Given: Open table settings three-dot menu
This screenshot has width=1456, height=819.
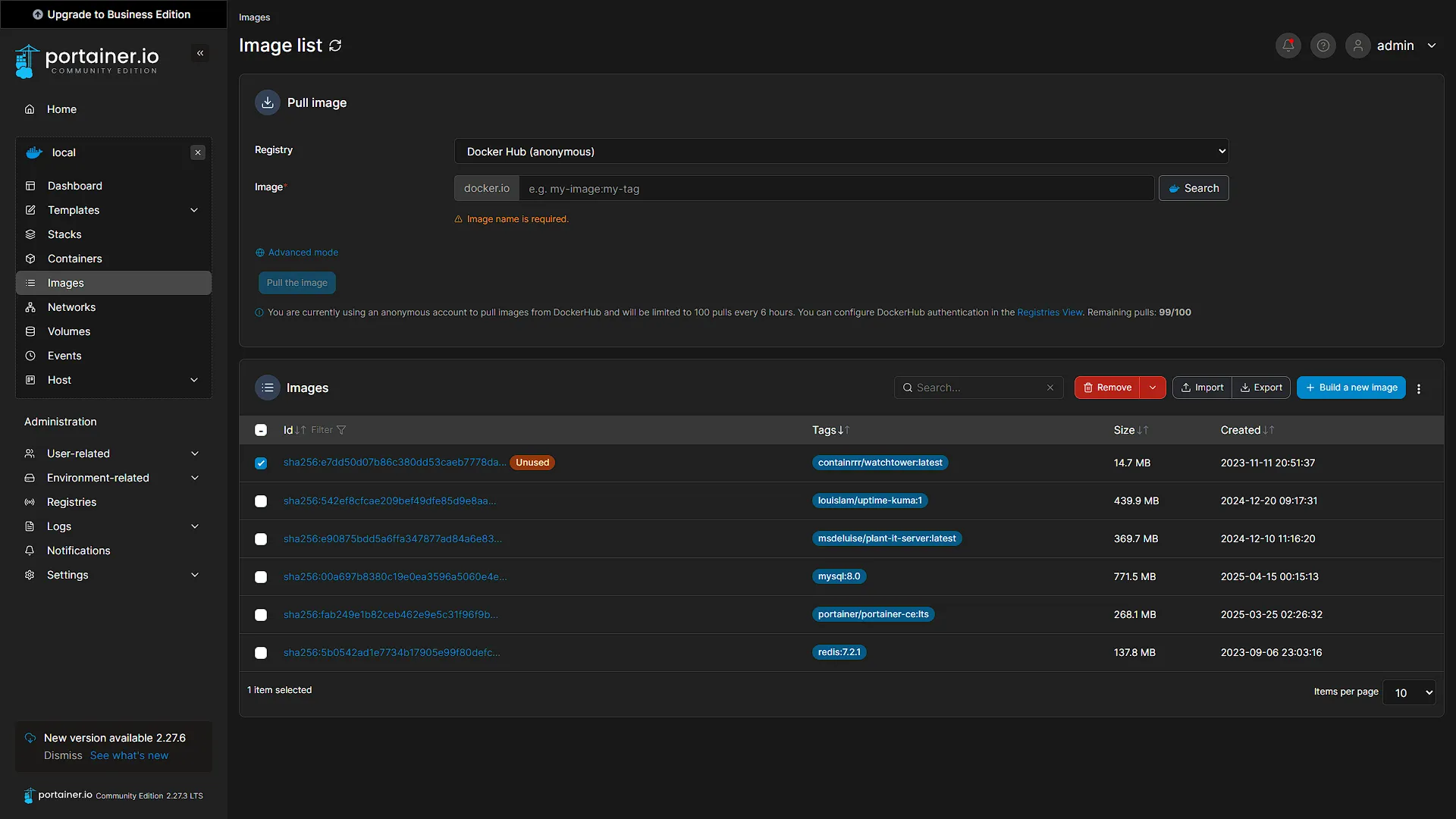Looking at the screenshot, I should 1419,388.
